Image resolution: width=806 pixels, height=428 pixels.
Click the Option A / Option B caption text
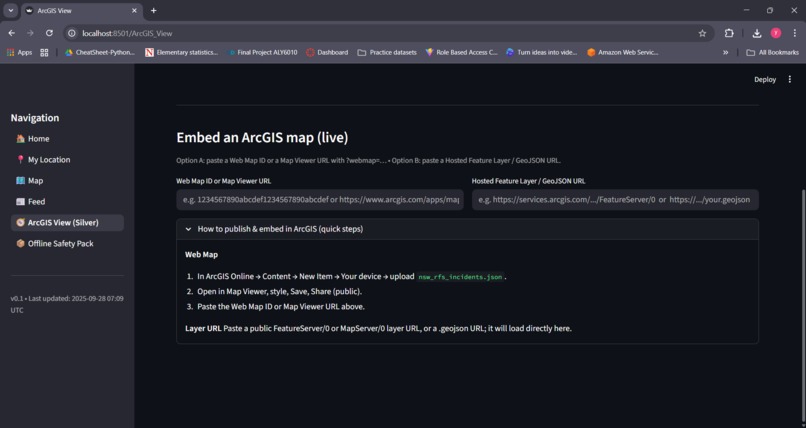tap(368, 160)
